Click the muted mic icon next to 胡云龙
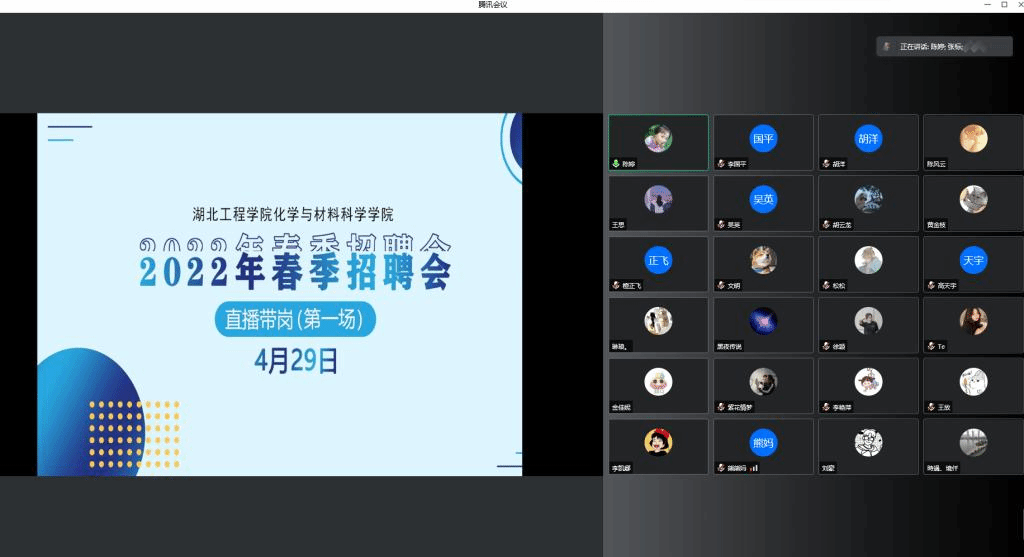This screenshot has width=1024, height=557. click(825, 225)
